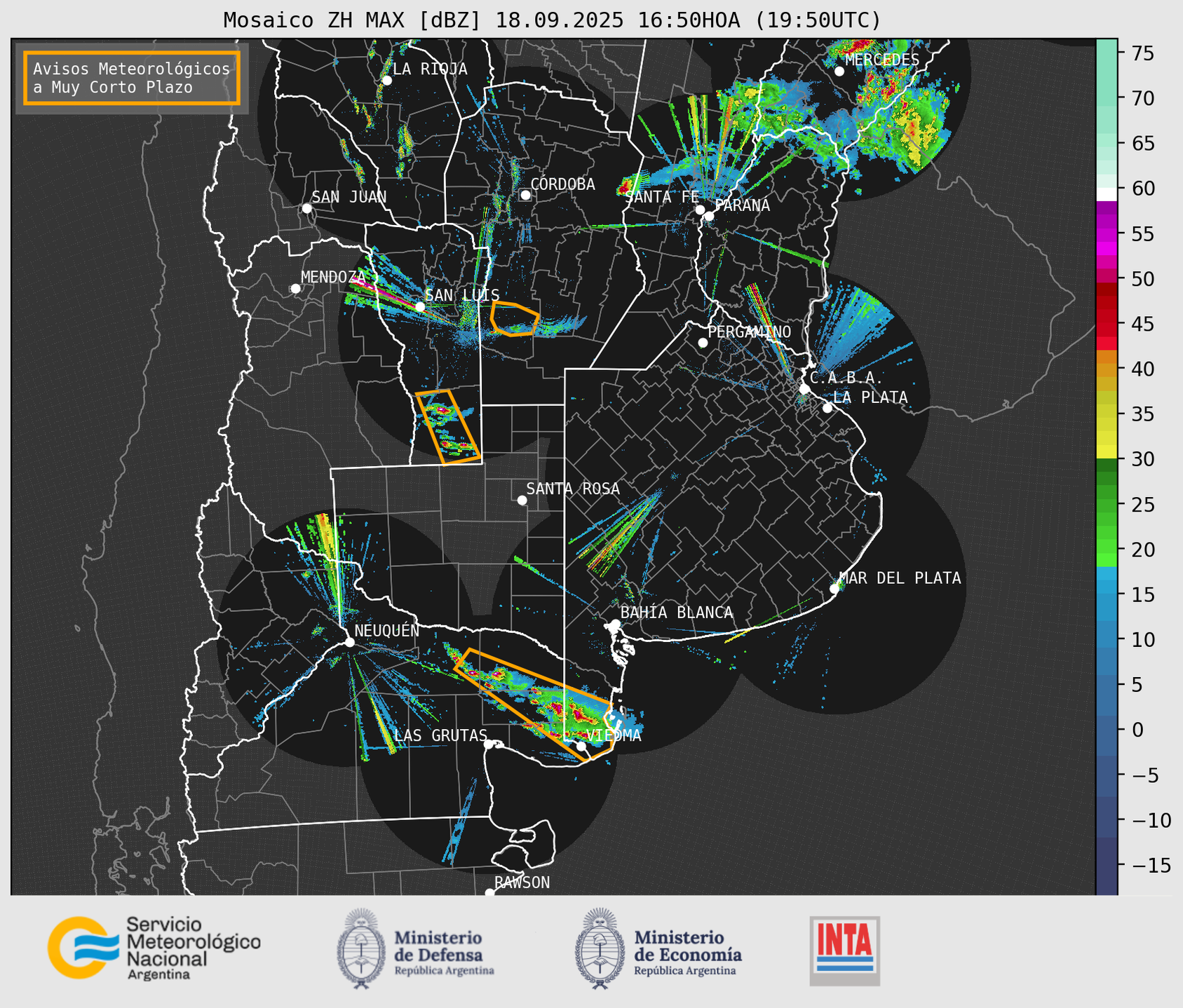Click the red 45 dBZ color scale band

[1107, 325]
